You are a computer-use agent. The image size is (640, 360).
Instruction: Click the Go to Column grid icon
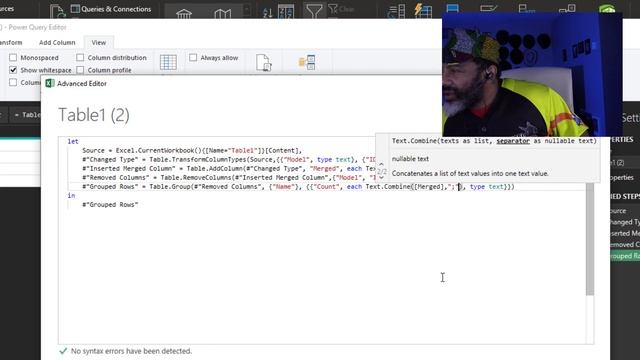168,62
